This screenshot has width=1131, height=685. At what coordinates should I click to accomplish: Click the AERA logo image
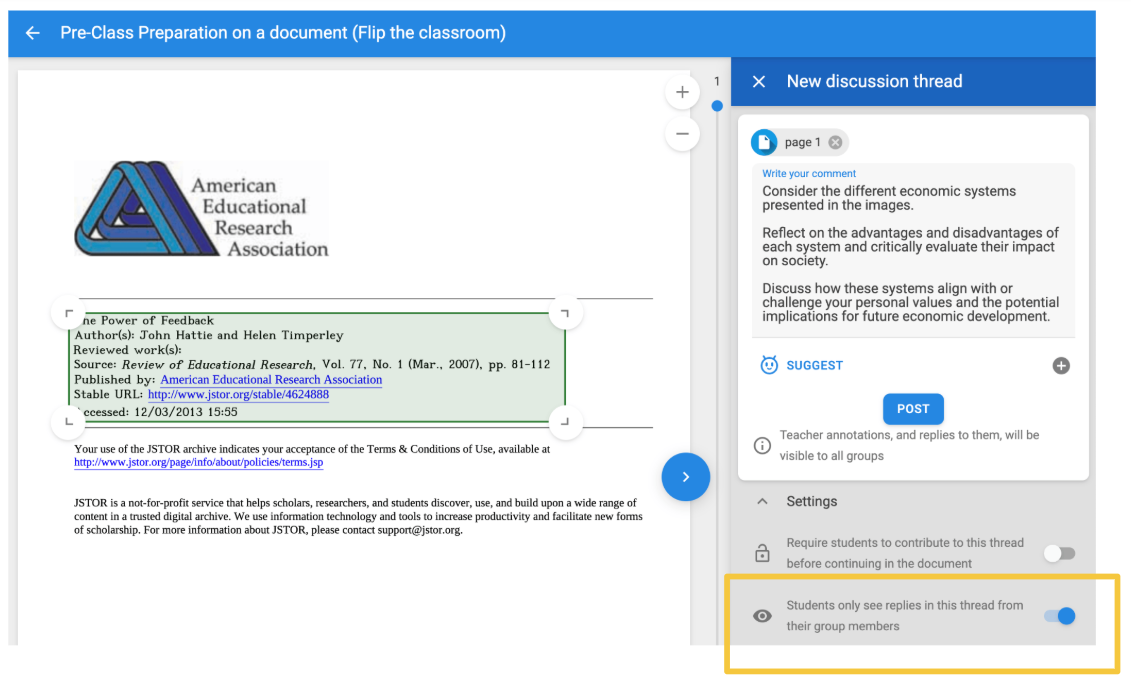pyautogui.click(x=201, y=208)
